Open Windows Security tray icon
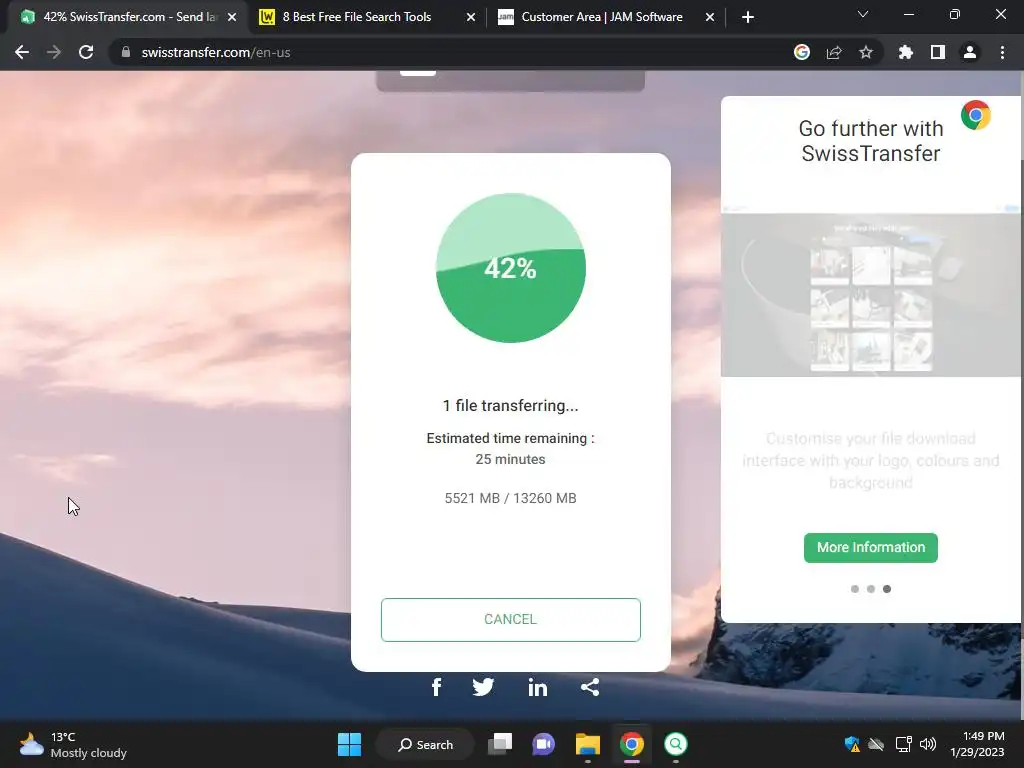 click(852, 744)
